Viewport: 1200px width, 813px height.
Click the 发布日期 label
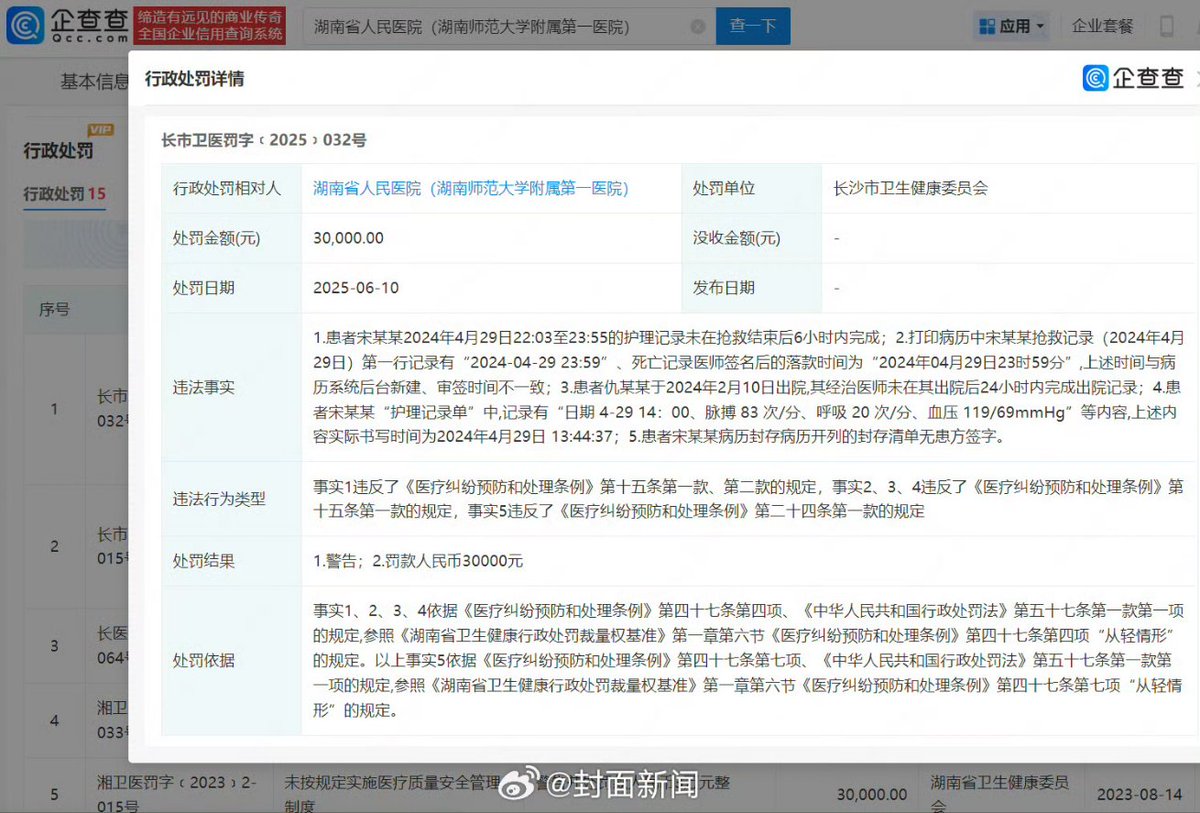click(x=724, y=288)
